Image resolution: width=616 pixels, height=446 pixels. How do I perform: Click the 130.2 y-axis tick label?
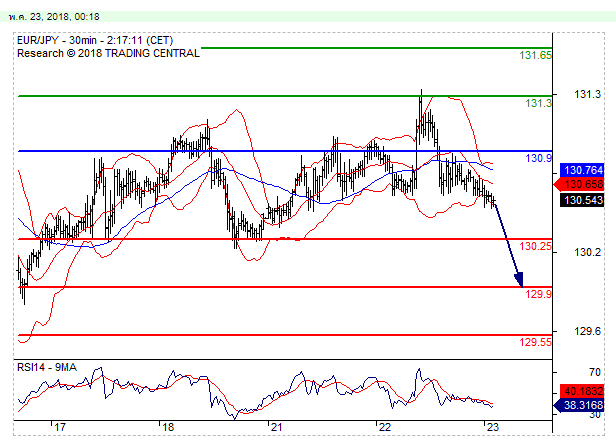tap(587, 252)
